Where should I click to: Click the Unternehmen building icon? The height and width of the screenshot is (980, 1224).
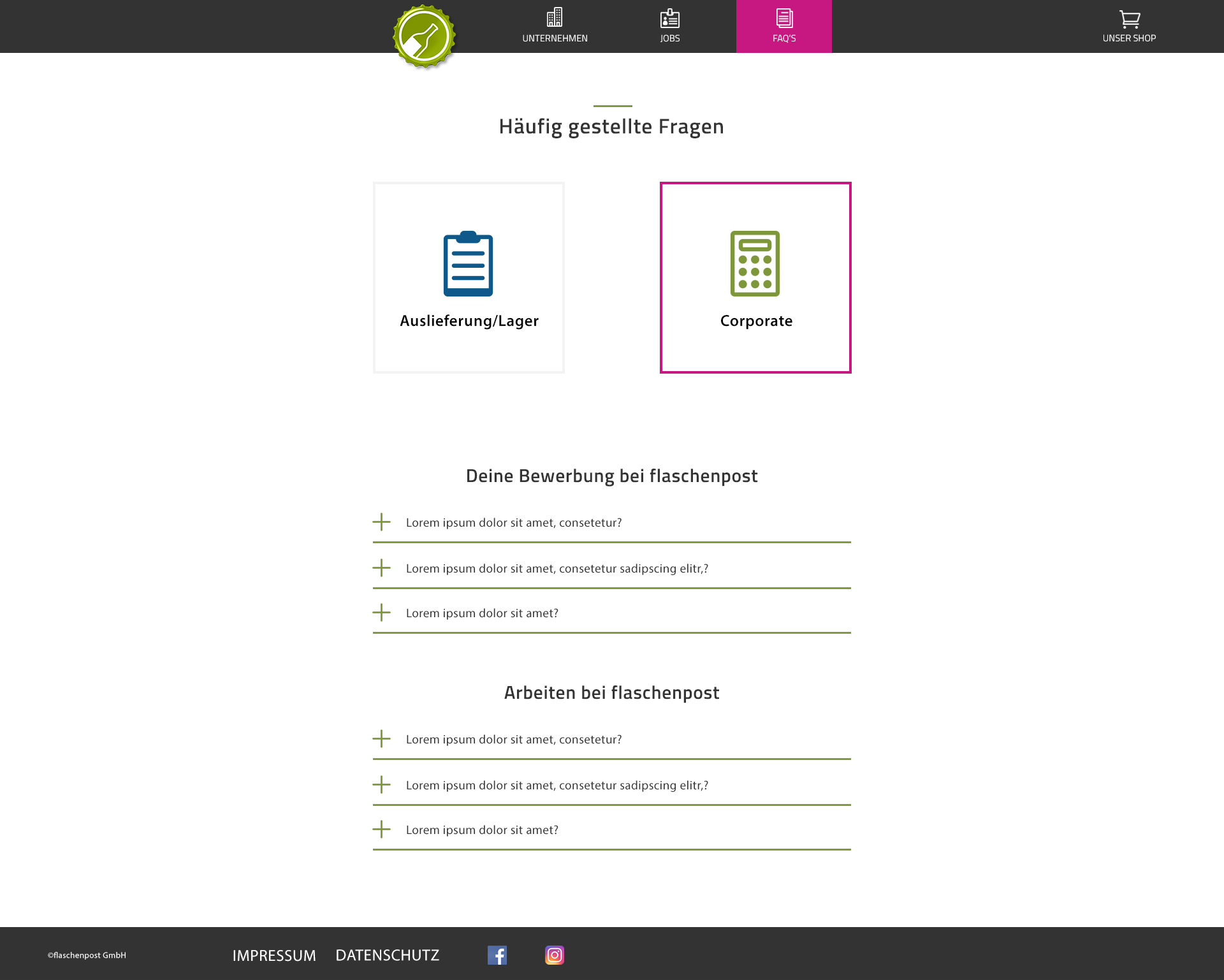555,17
